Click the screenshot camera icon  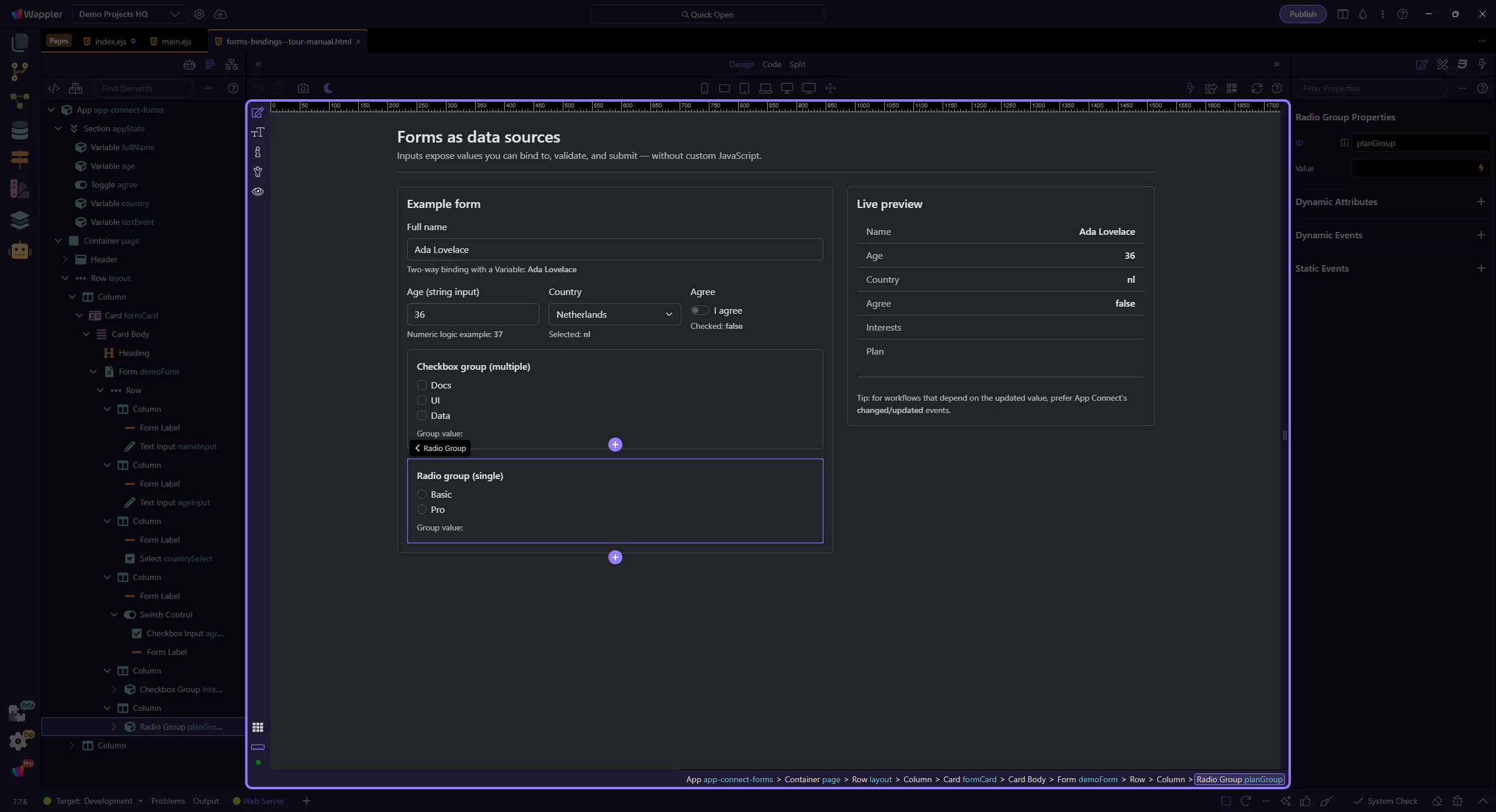[303, 88]
